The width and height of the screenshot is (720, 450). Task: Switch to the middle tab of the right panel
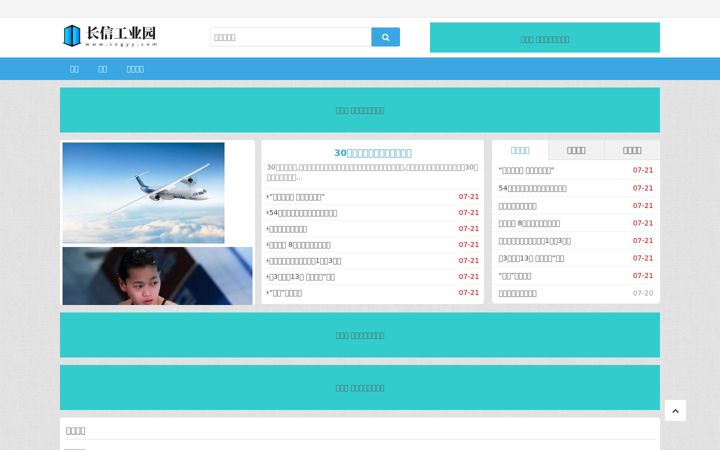[576, 150]
